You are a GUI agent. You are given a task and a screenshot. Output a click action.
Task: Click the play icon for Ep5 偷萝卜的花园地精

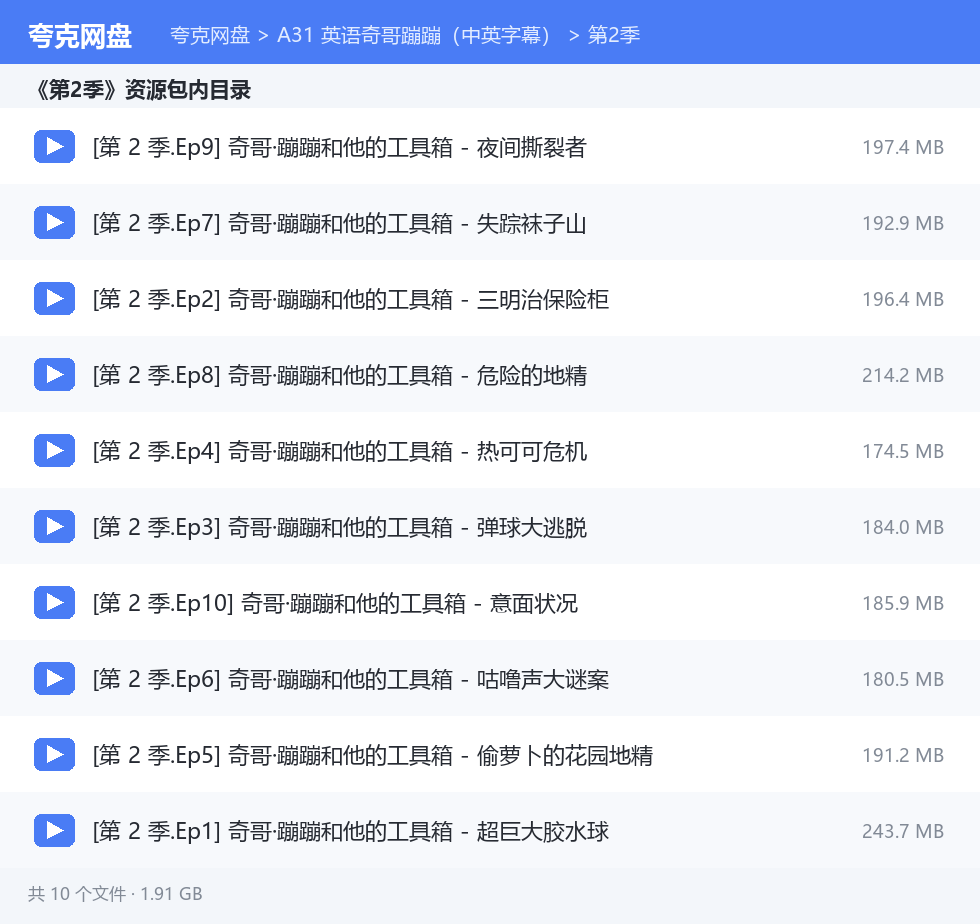coord(54,755)
